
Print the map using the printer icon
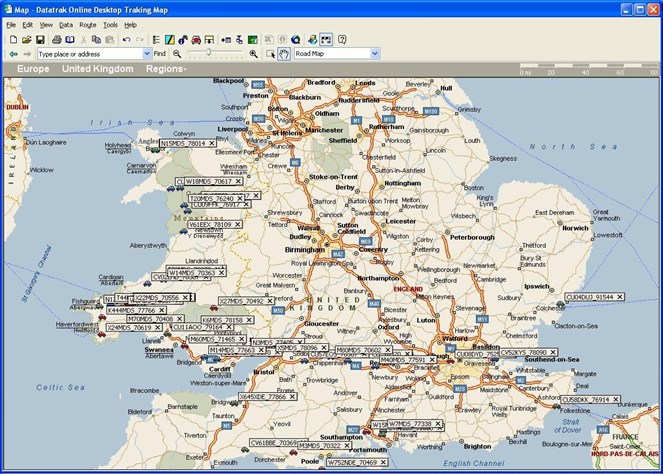(57, 40)
